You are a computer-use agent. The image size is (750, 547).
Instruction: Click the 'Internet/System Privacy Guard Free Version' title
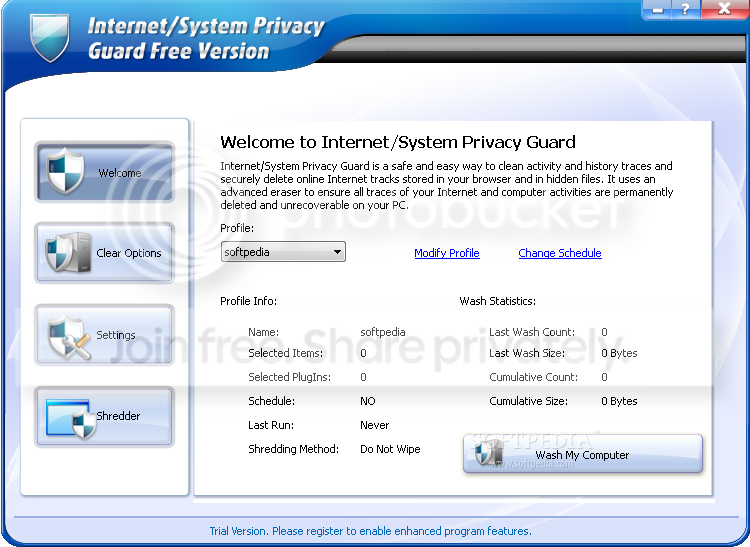(206, 38)
